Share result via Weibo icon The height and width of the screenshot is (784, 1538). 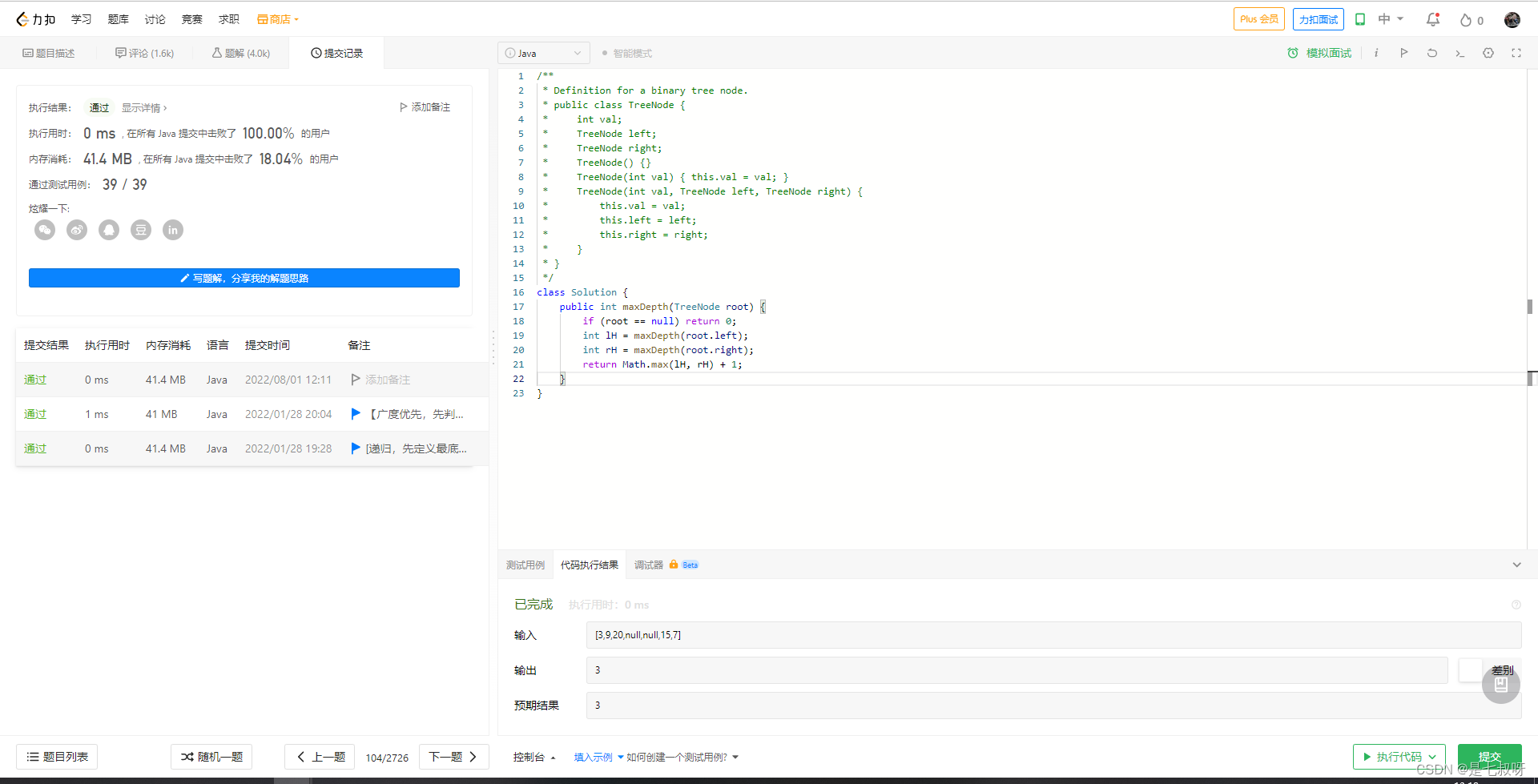pyautogui.click(x=77, y=230)
